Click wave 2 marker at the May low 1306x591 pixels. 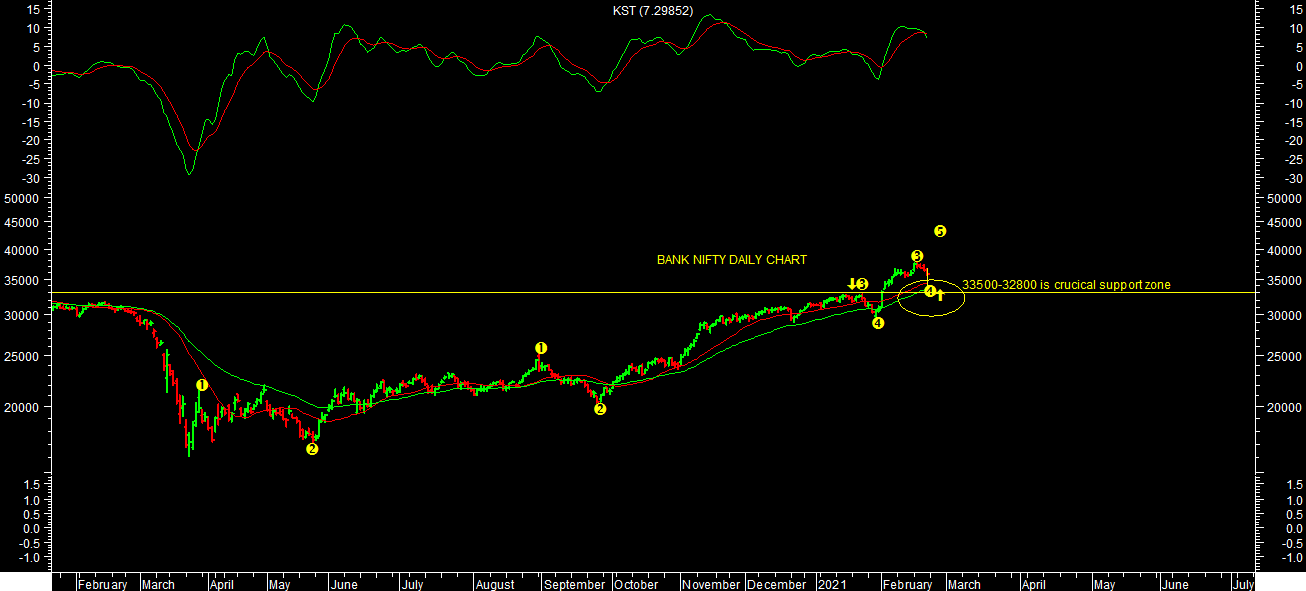tap(312, 449)
